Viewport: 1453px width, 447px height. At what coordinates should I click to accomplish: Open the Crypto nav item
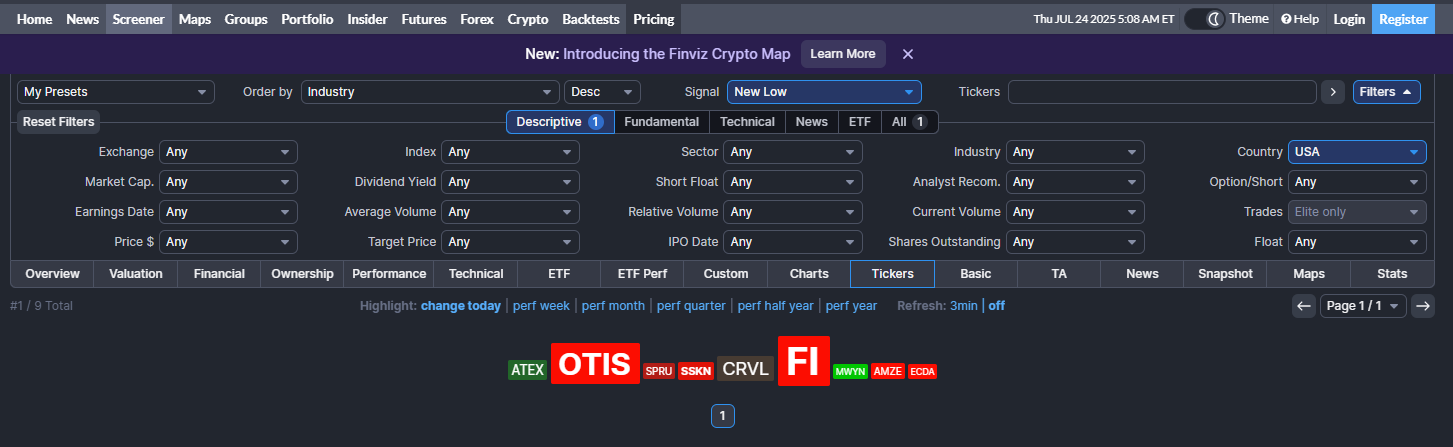point(528,19)
